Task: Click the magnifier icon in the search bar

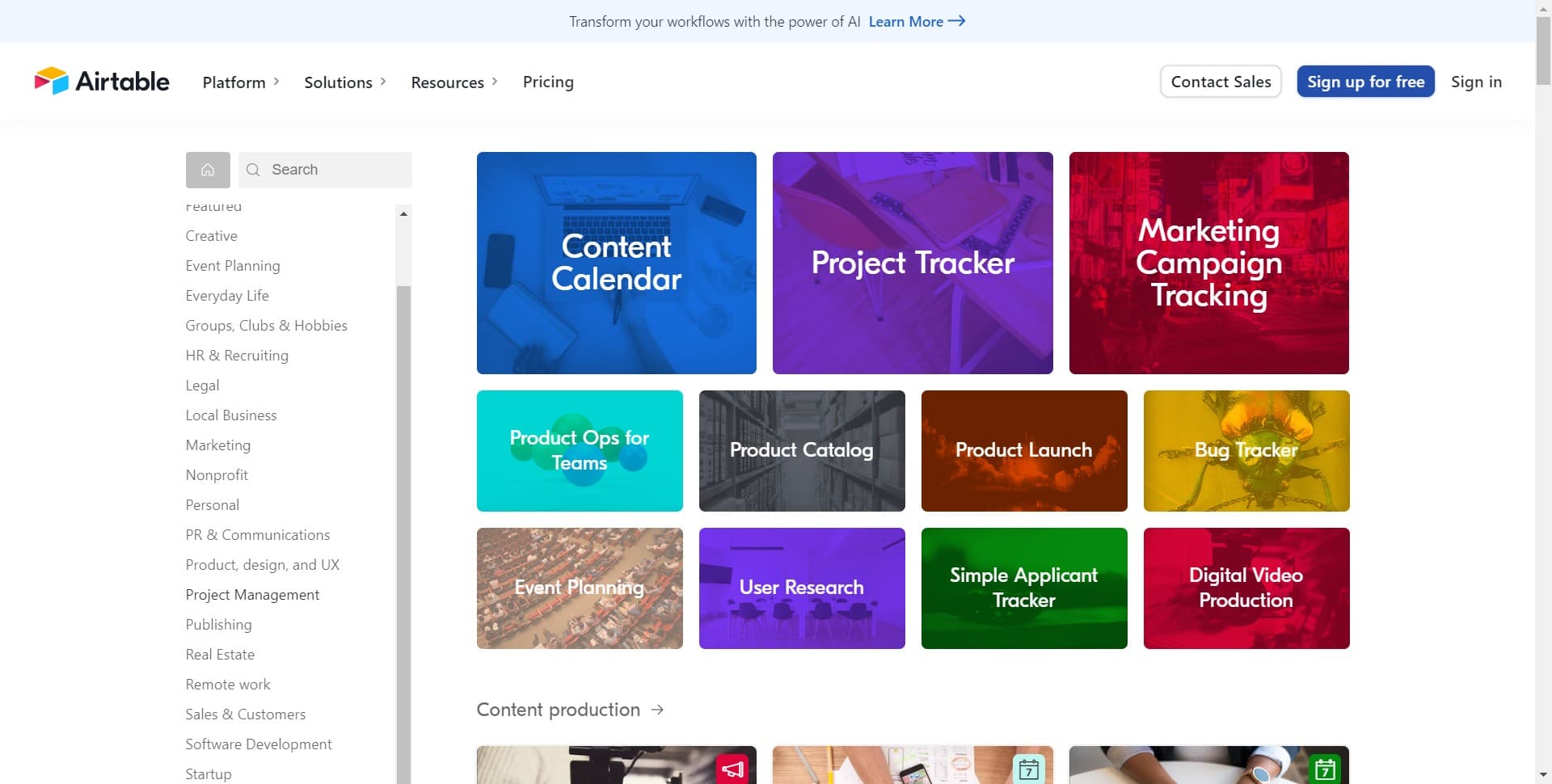Action: click(253, 170)
